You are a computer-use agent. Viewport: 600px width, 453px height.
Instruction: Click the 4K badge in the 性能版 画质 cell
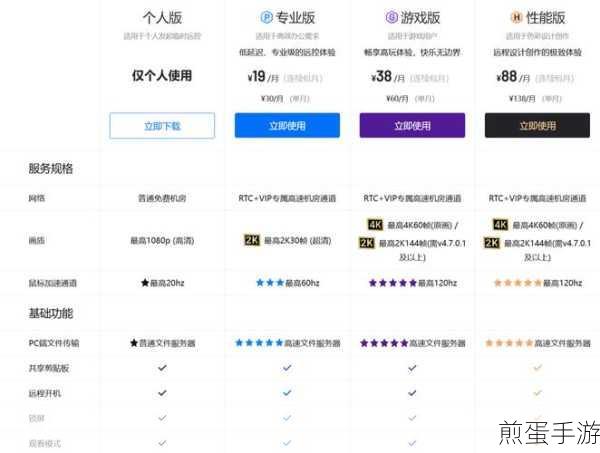[501, 225]
